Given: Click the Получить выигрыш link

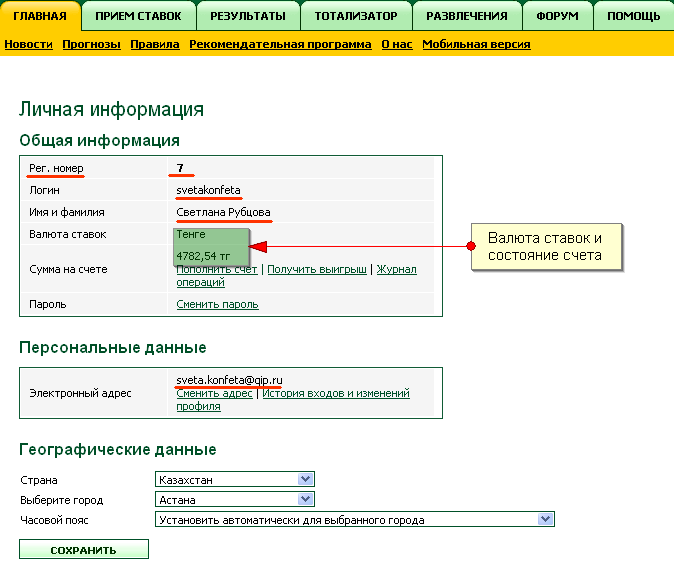Looking at the screenshot, I should click(316, 269).
